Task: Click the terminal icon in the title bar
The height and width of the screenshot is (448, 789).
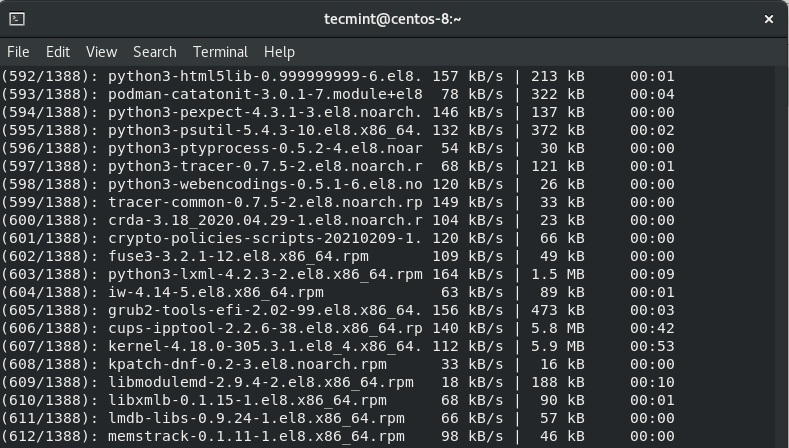Action: pyautogui.click(x=16, y=19)
